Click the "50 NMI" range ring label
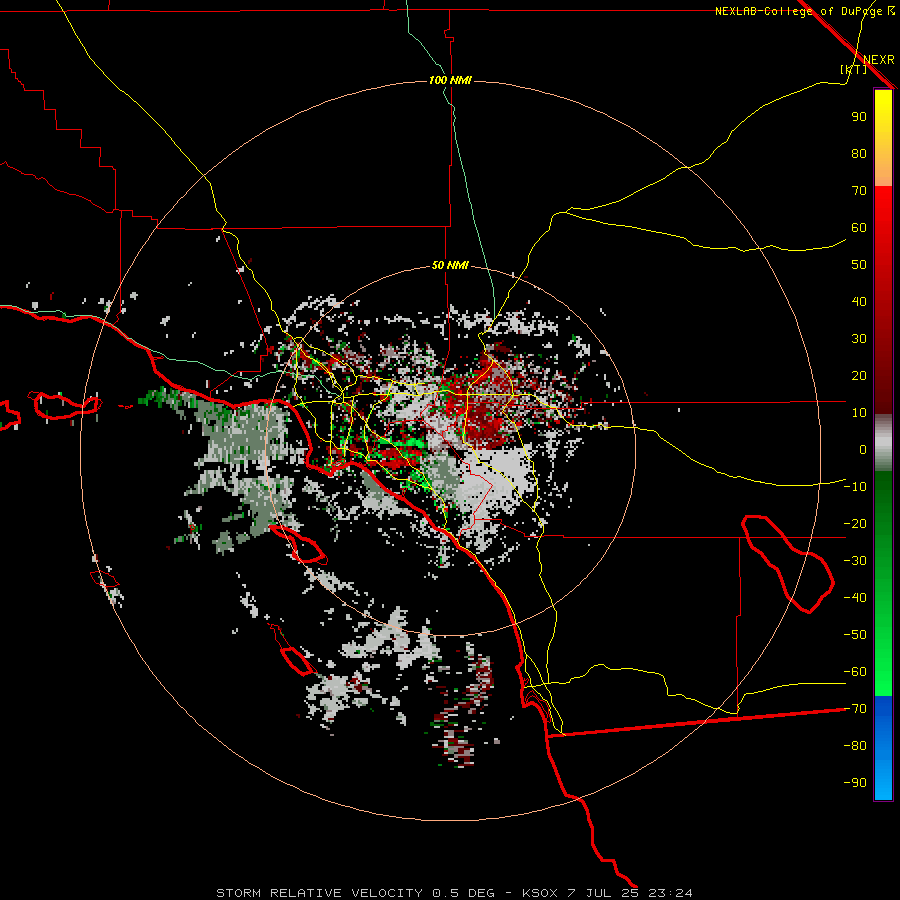The image size is (900, 900). [450, 265]
